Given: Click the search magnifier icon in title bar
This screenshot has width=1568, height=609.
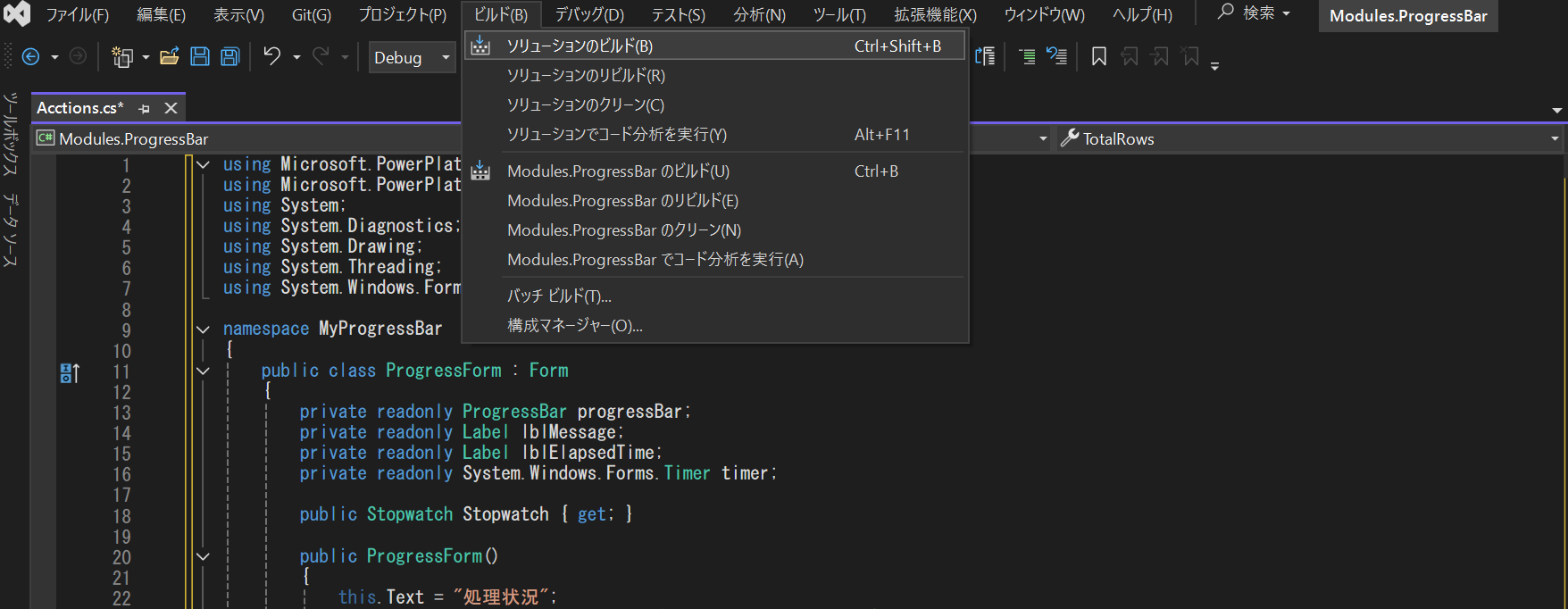Looking at the screenshot, I should 1226,13.
